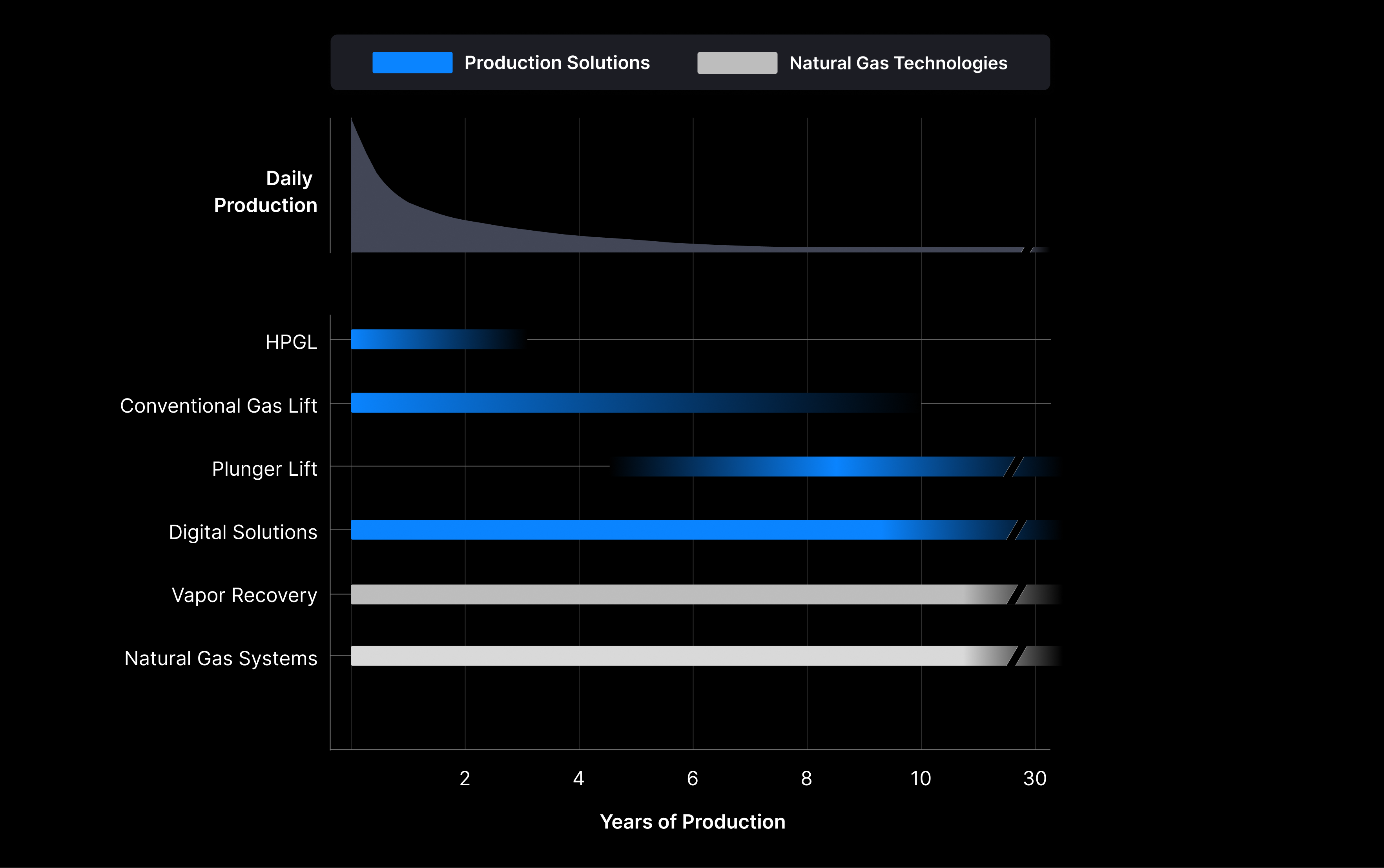Click the Natural Gas Systems bar
This screenshot has width=1384, height=868.
660,656
